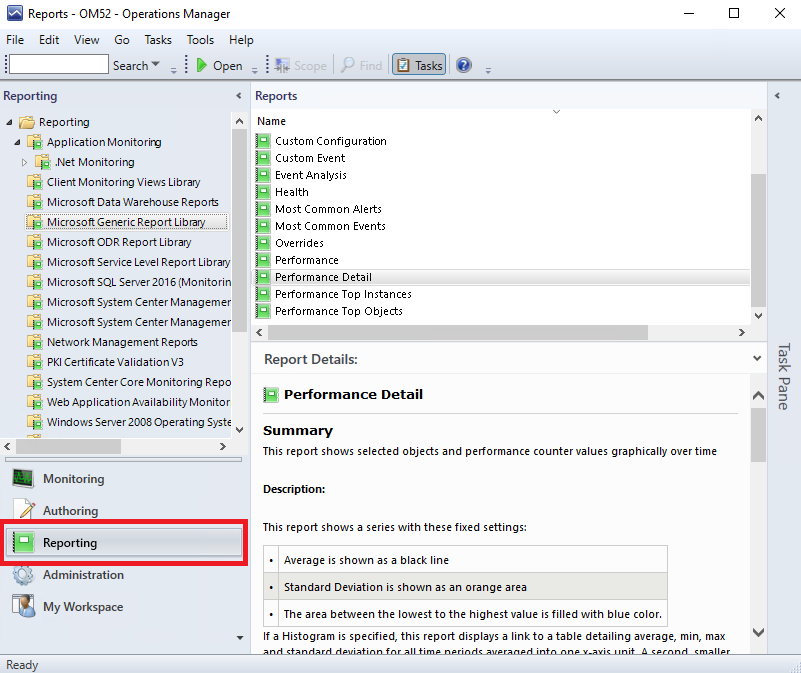
Task: Select Microsoft ODR Report Library folder icon
Action: [x=35, y=242]
